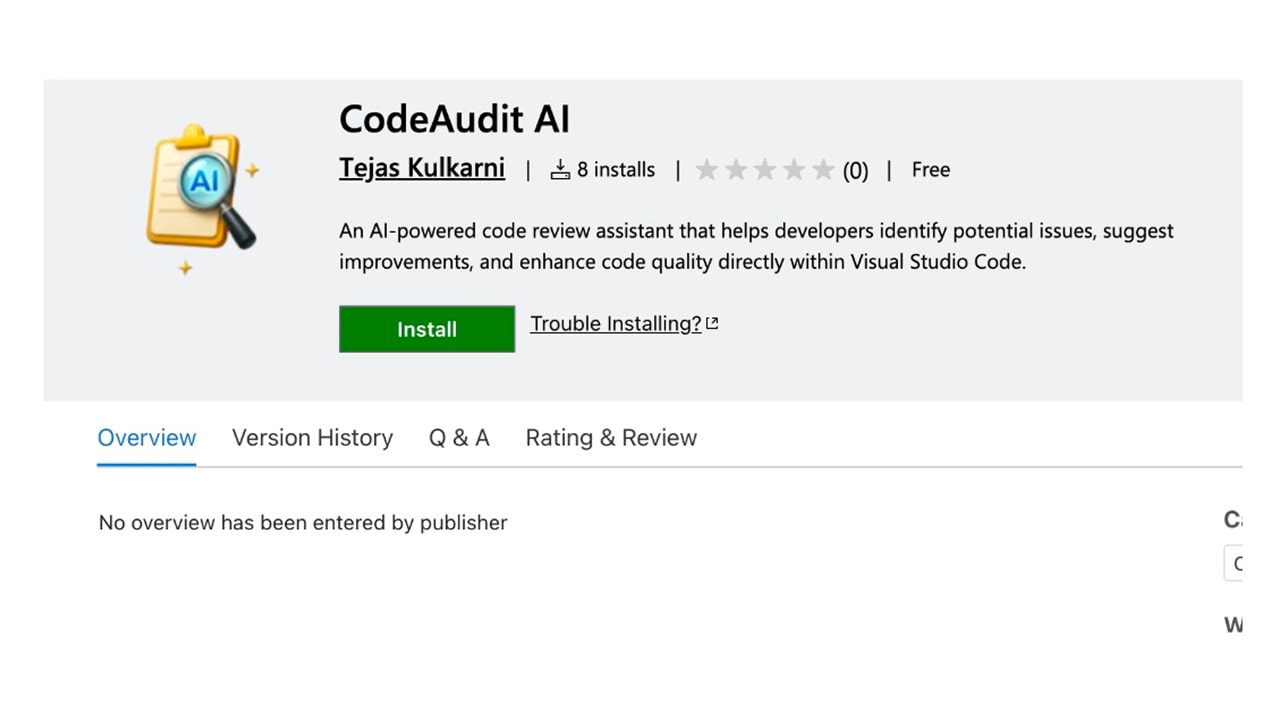The image size is (1280, 720).
Task: Click the five-star rating row
Action: tap(765, 170)
